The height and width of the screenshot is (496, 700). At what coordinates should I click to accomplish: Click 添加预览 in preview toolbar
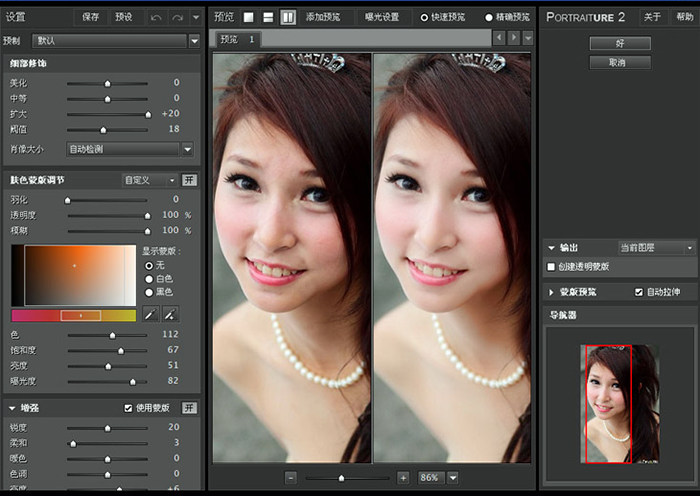(x=323, y=17)
